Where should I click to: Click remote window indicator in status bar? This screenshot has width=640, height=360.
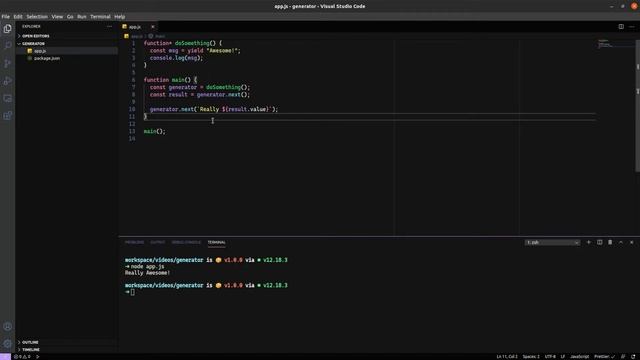pyautogui.click(x=5, y=357)
